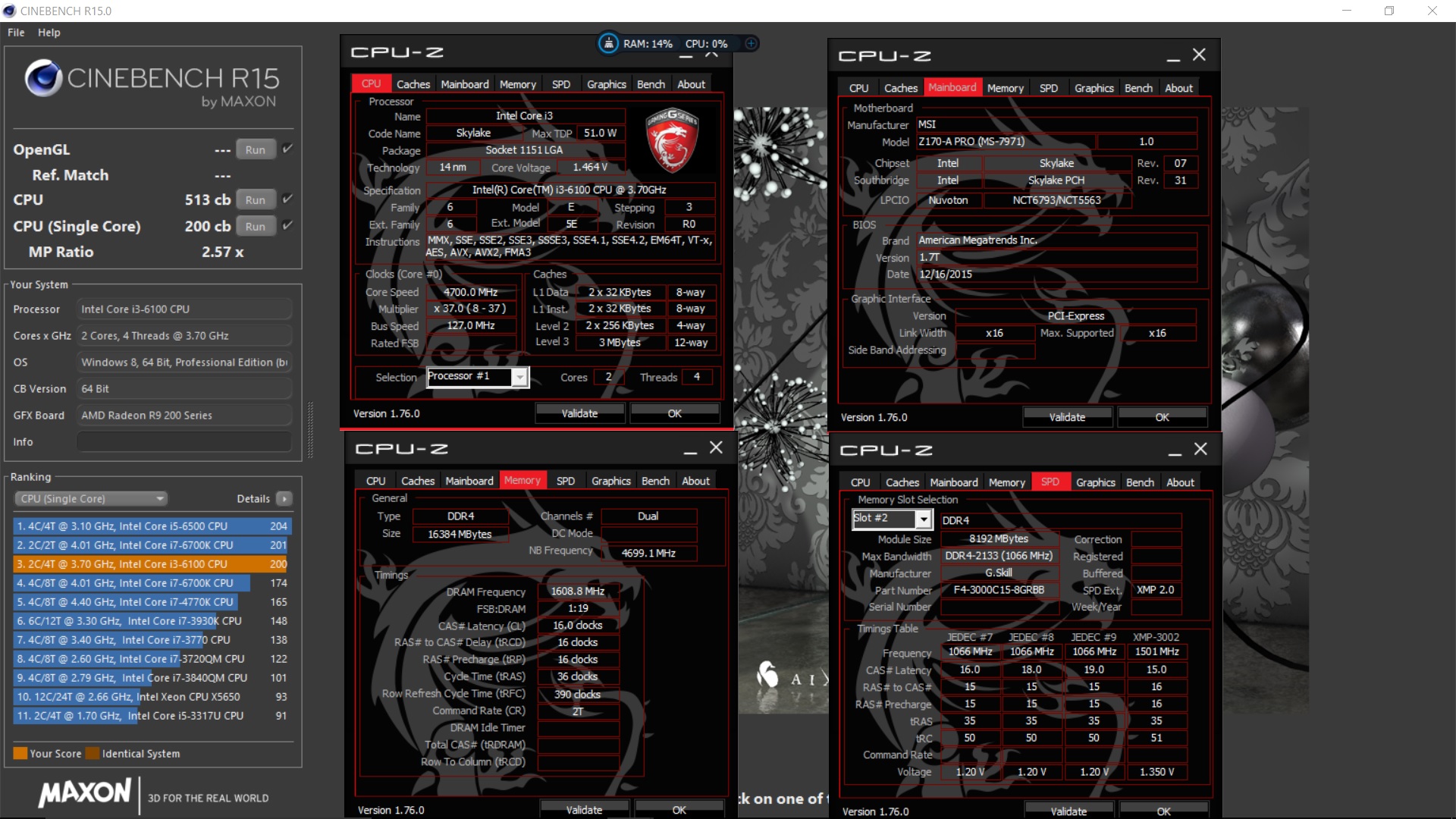Close the CPU-Z SPD window
The height and width of the screenshot is (819, 1456).
(1200, 449)
